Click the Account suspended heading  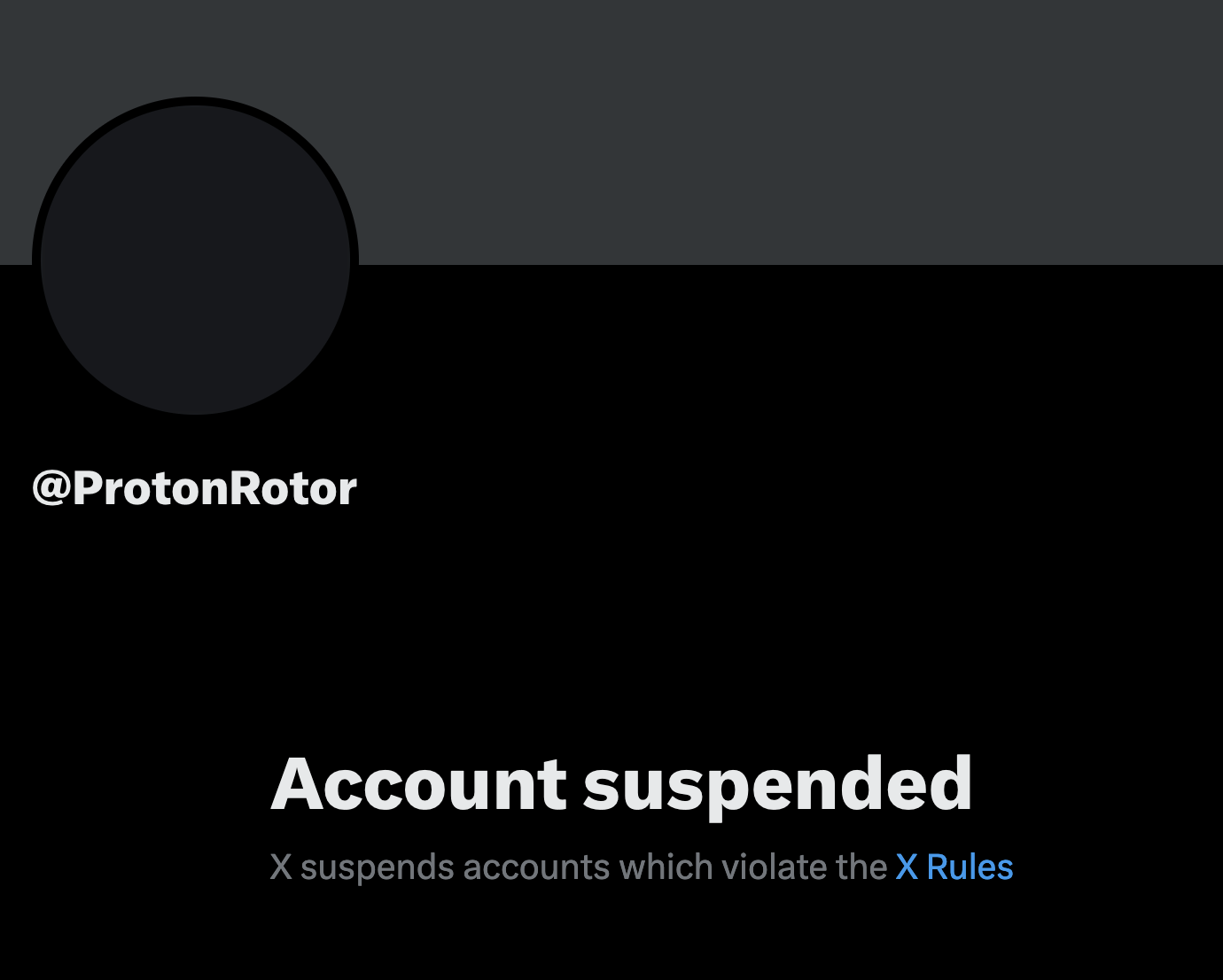(x=621, y=784)
